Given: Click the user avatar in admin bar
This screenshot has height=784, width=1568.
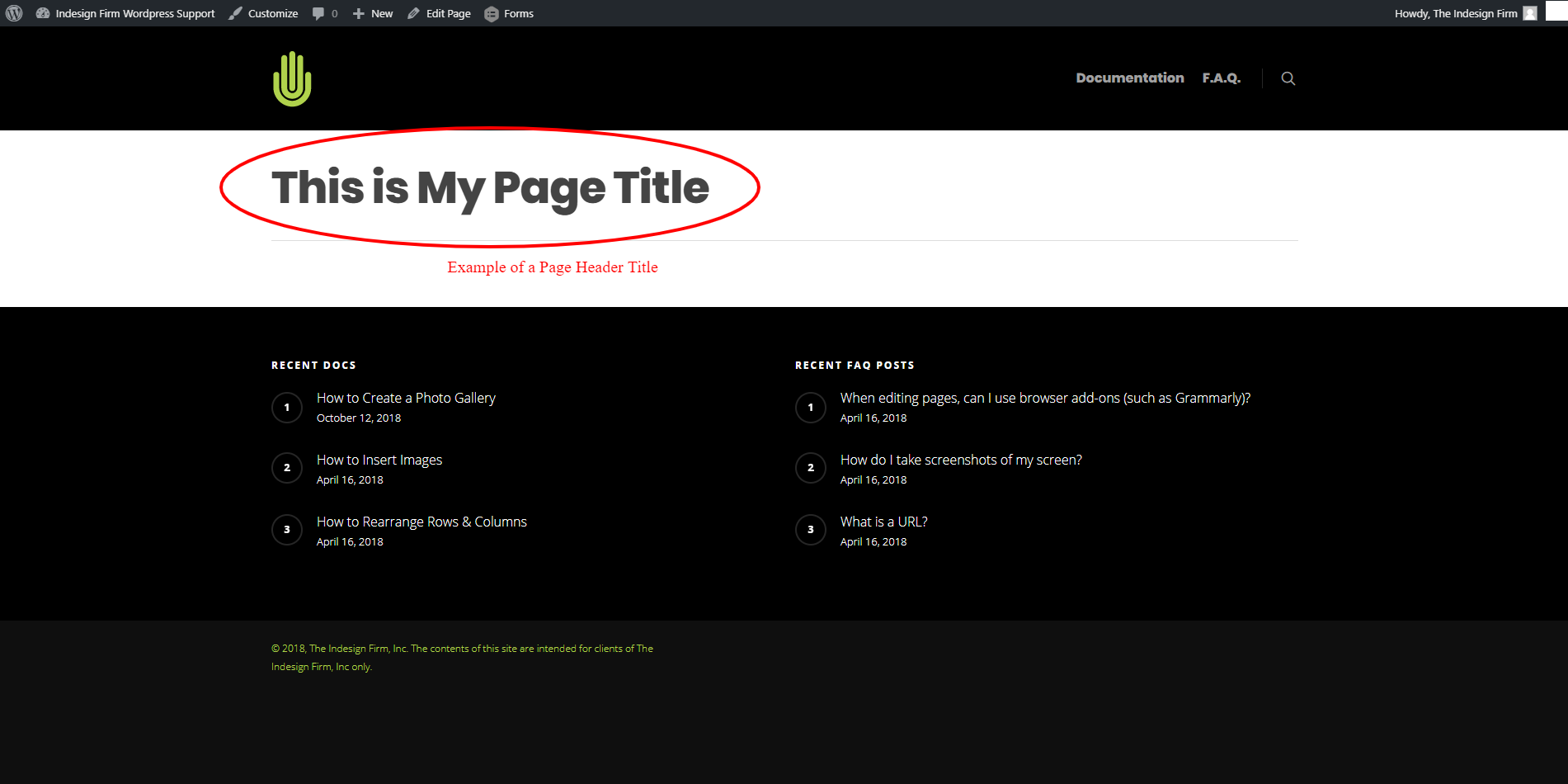Looking at the screenshot, I should [x=1530, y=13].
